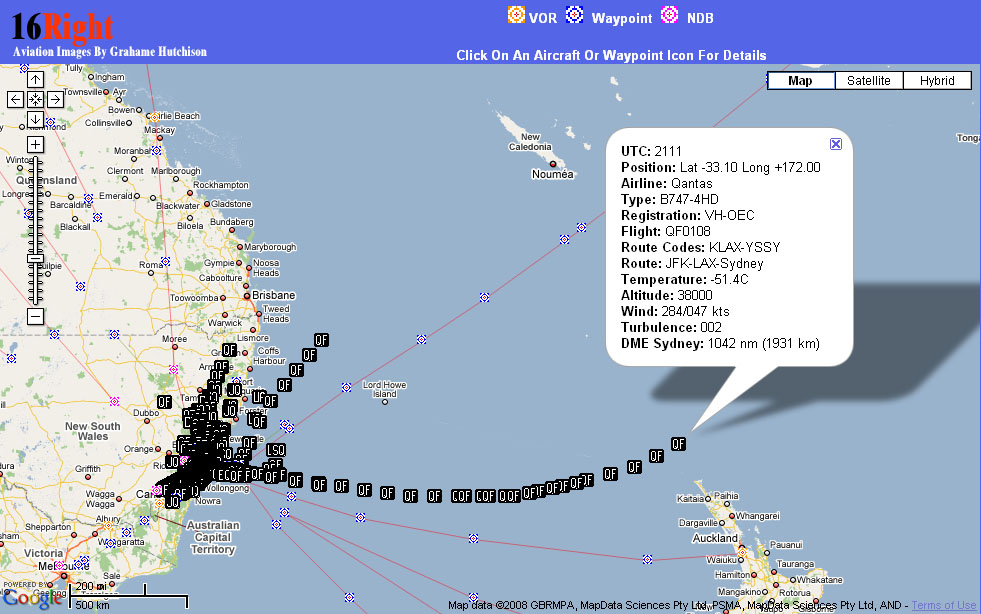Select the northernmost QF aircraft icon off Lismore

pos(321,340)
